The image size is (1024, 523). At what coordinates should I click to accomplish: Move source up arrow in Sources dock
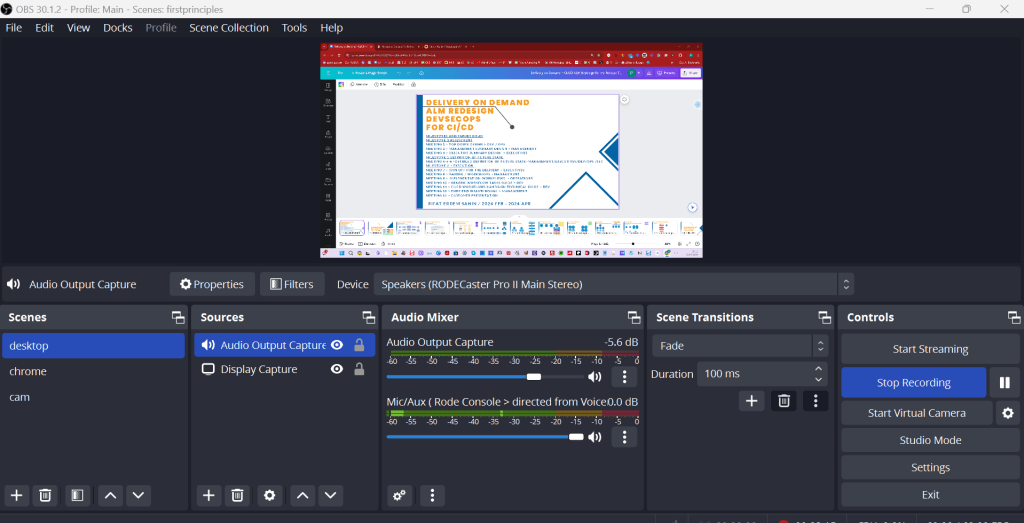tap(302, 496)
